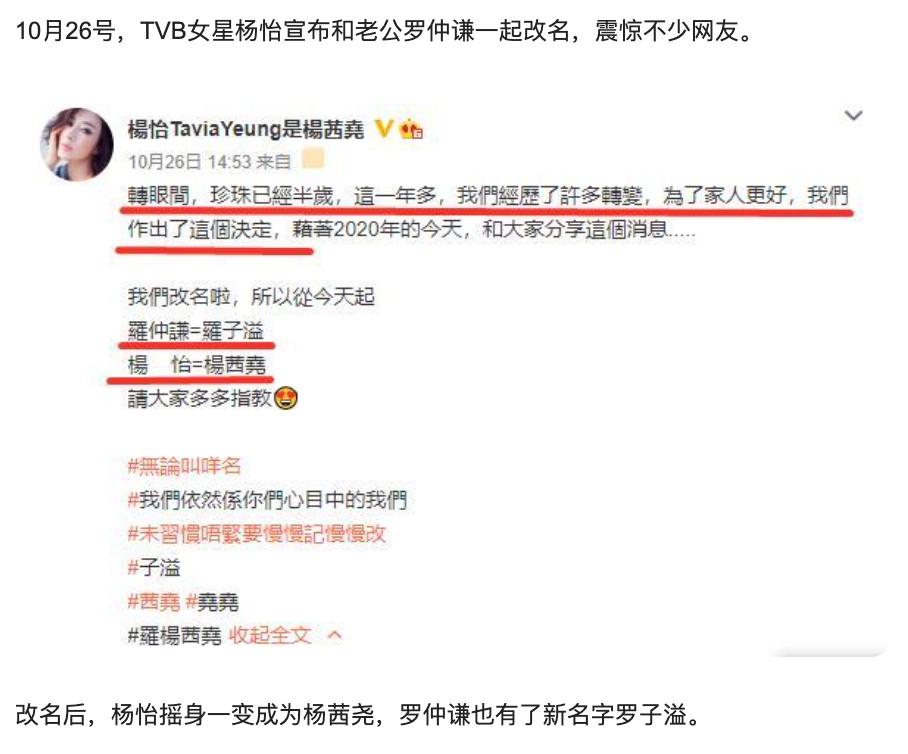908x754 pixels.
Task: Click the underlined line 楊 怡=楊茜堯
Action: [197, 365]
